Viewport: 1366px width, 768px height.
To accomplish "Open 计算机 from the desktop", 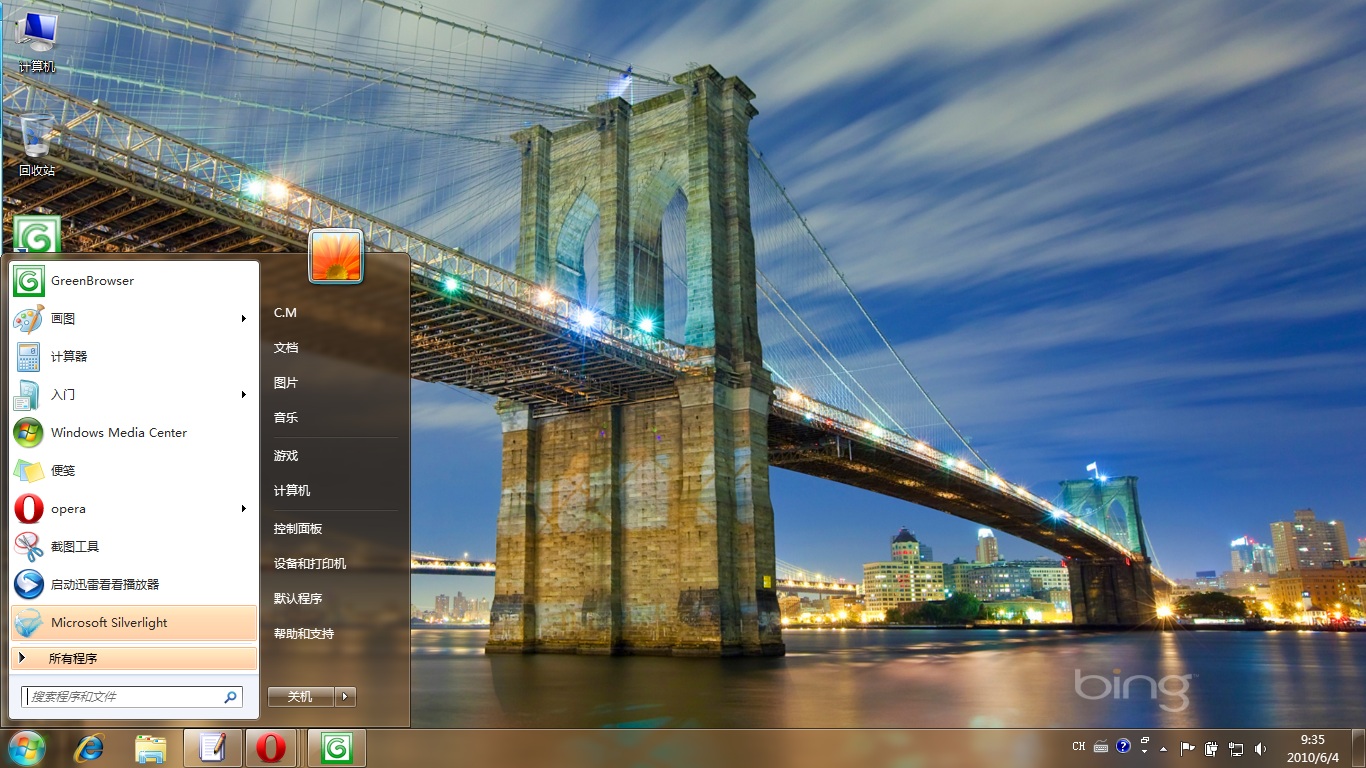I will [x=37, y=30].
